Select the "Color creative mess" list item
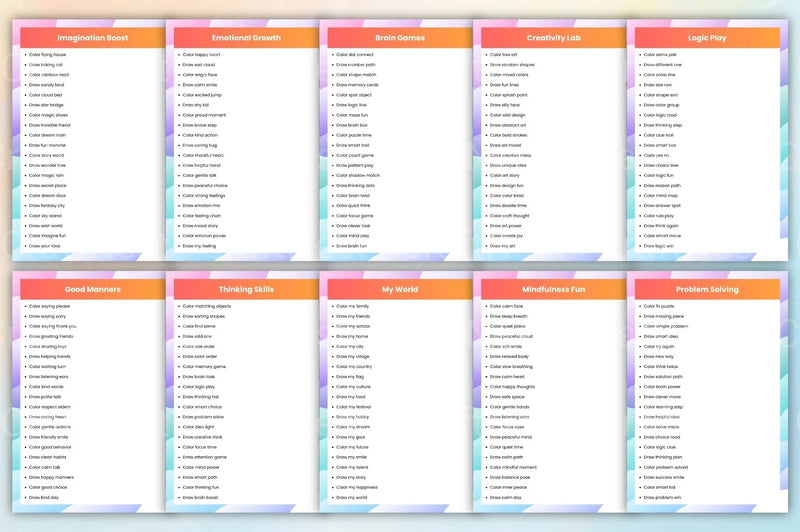This screenshot has width=800, height=532. (x=510, y=156)
